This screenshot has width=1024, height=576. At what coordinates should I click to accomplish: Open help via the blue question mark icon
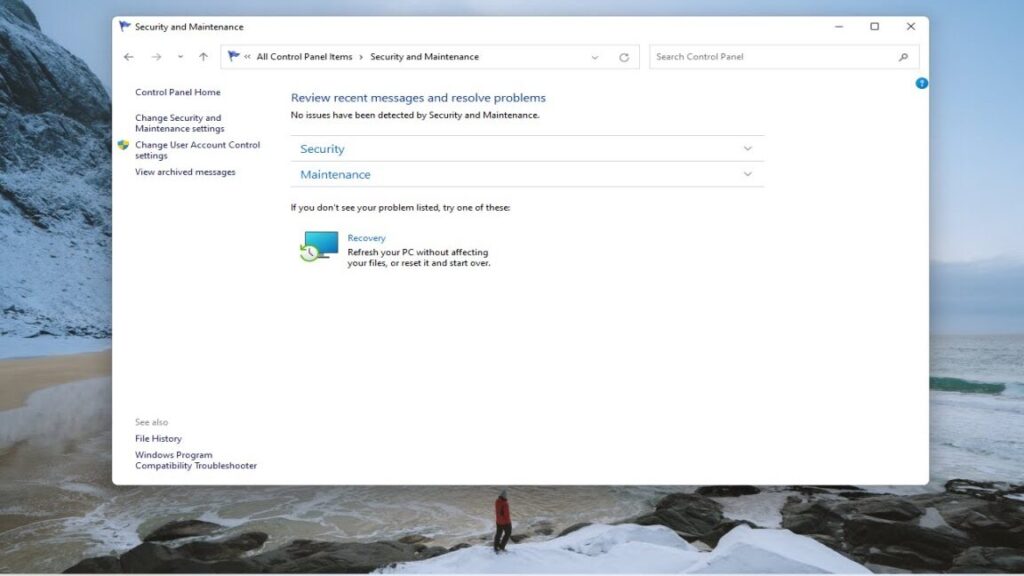coord(921,84)
